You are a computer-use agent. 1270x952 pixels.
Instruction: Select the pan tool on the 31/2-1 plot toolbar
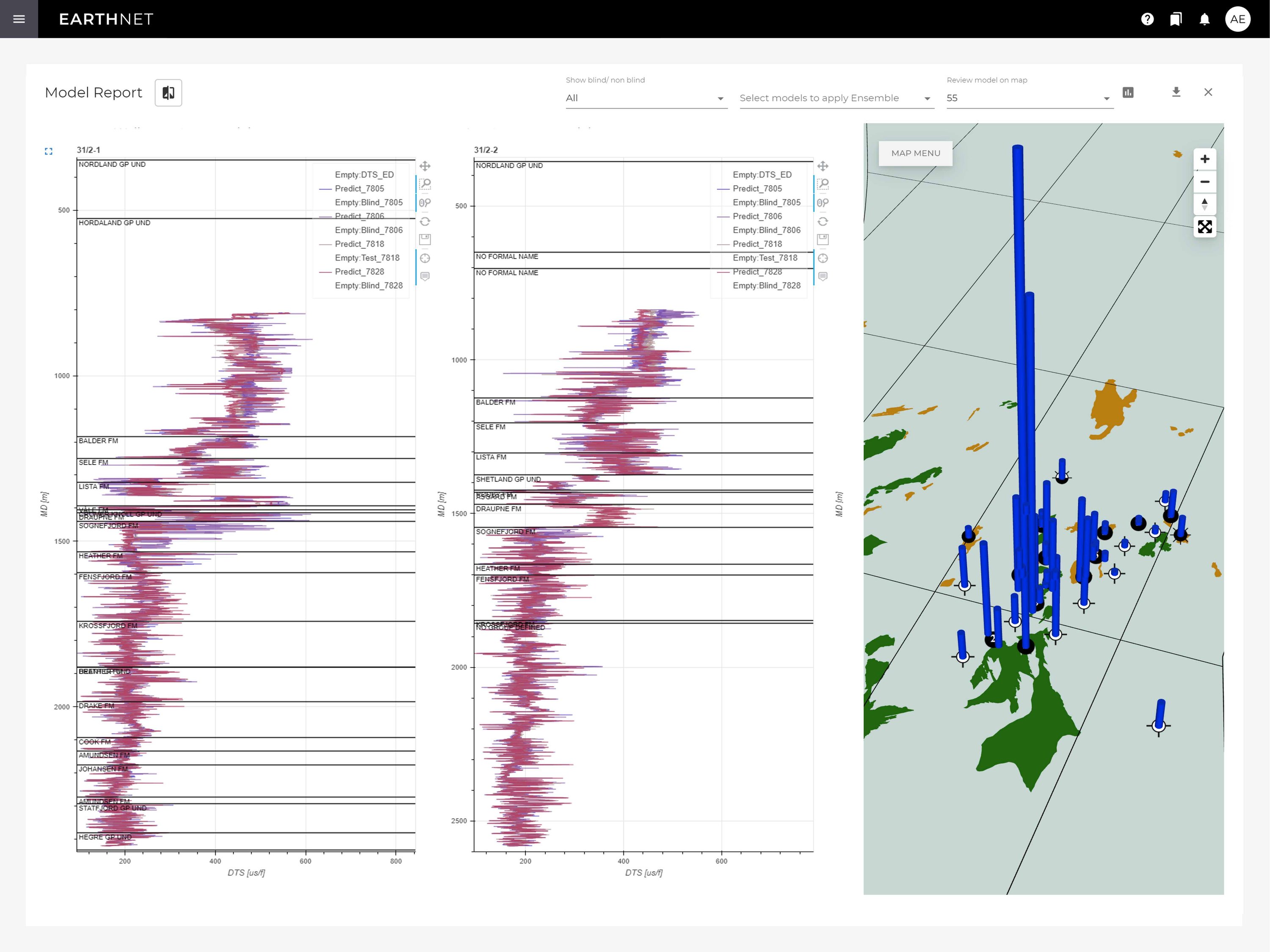(x=425, y=166)
